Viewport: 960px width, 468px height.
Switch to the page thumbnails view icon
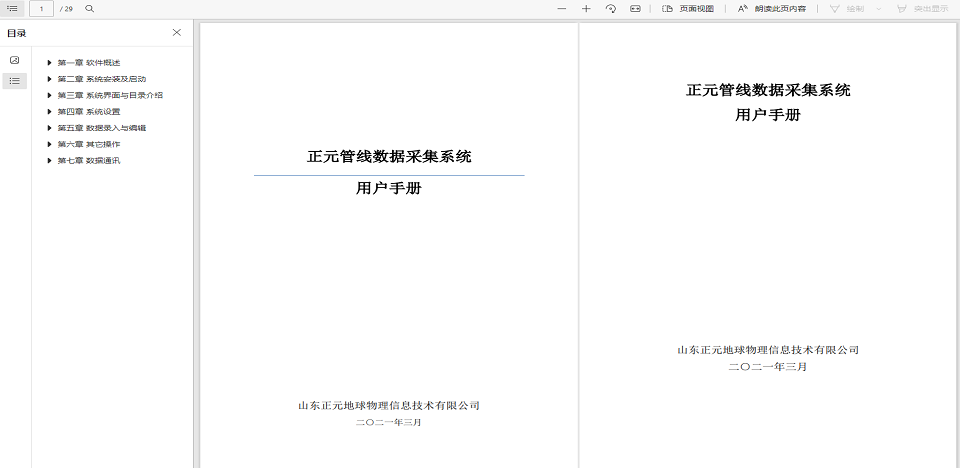pyautogui.click(x=15, y=60)
